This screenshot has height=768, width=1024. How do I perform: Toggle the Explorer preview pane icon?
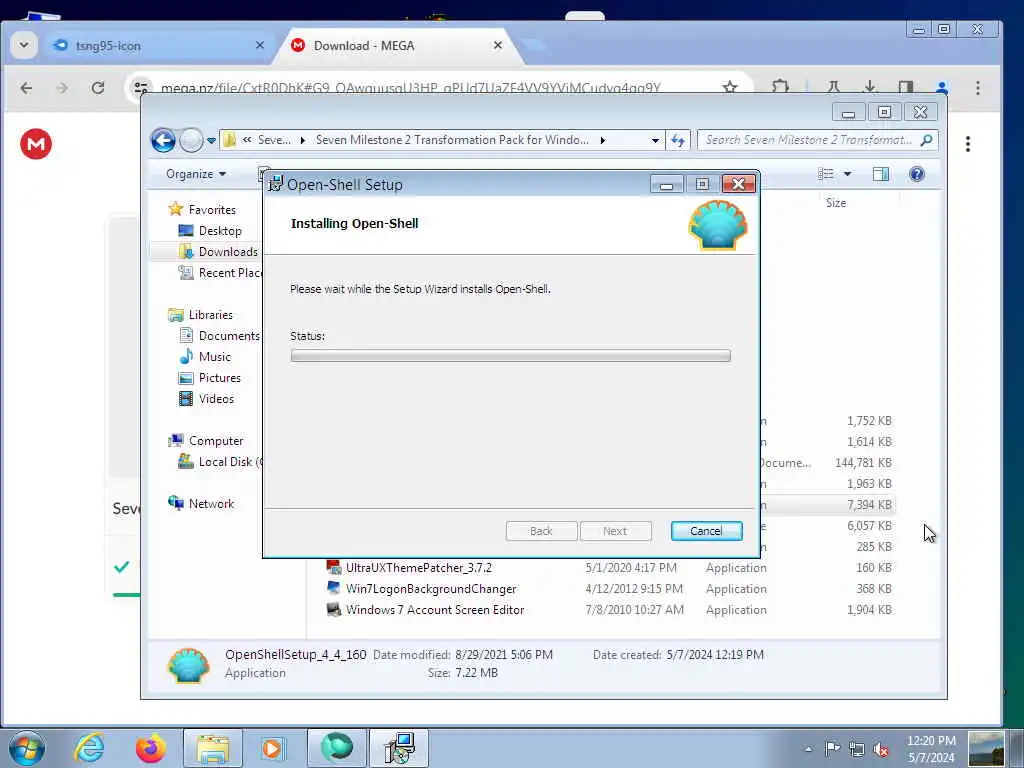(880, 174)
